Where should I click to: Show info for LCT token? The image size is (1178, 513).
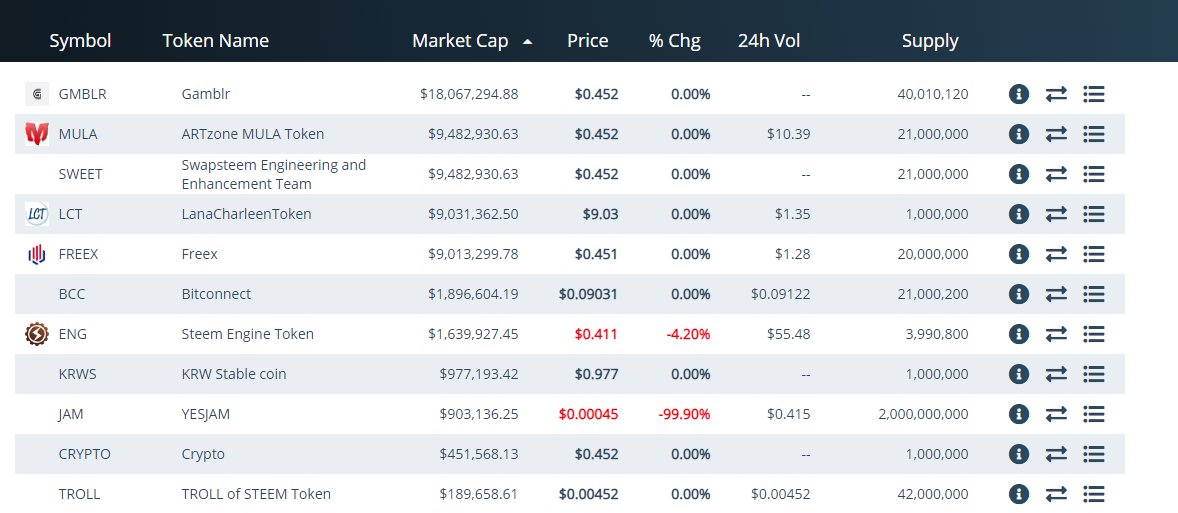(x=1018, y=214)
